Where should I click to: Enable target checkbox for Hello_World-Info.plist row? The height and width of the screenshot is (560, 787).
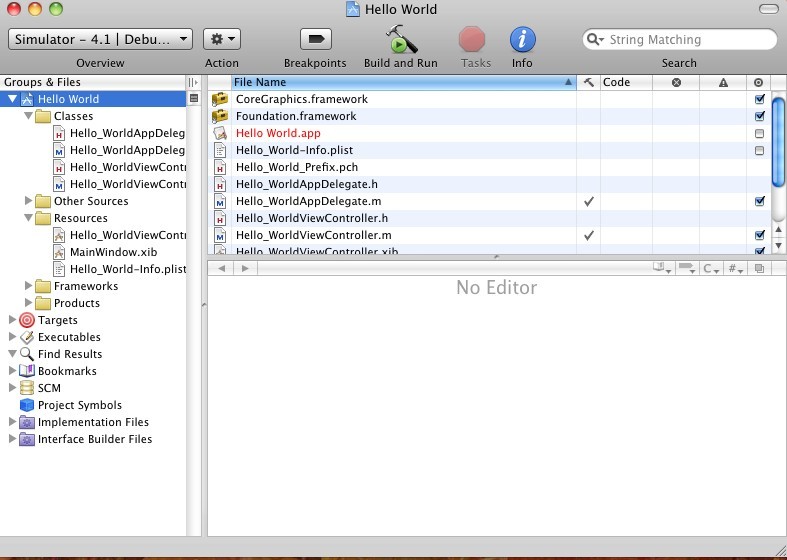(x=759, y=151)
